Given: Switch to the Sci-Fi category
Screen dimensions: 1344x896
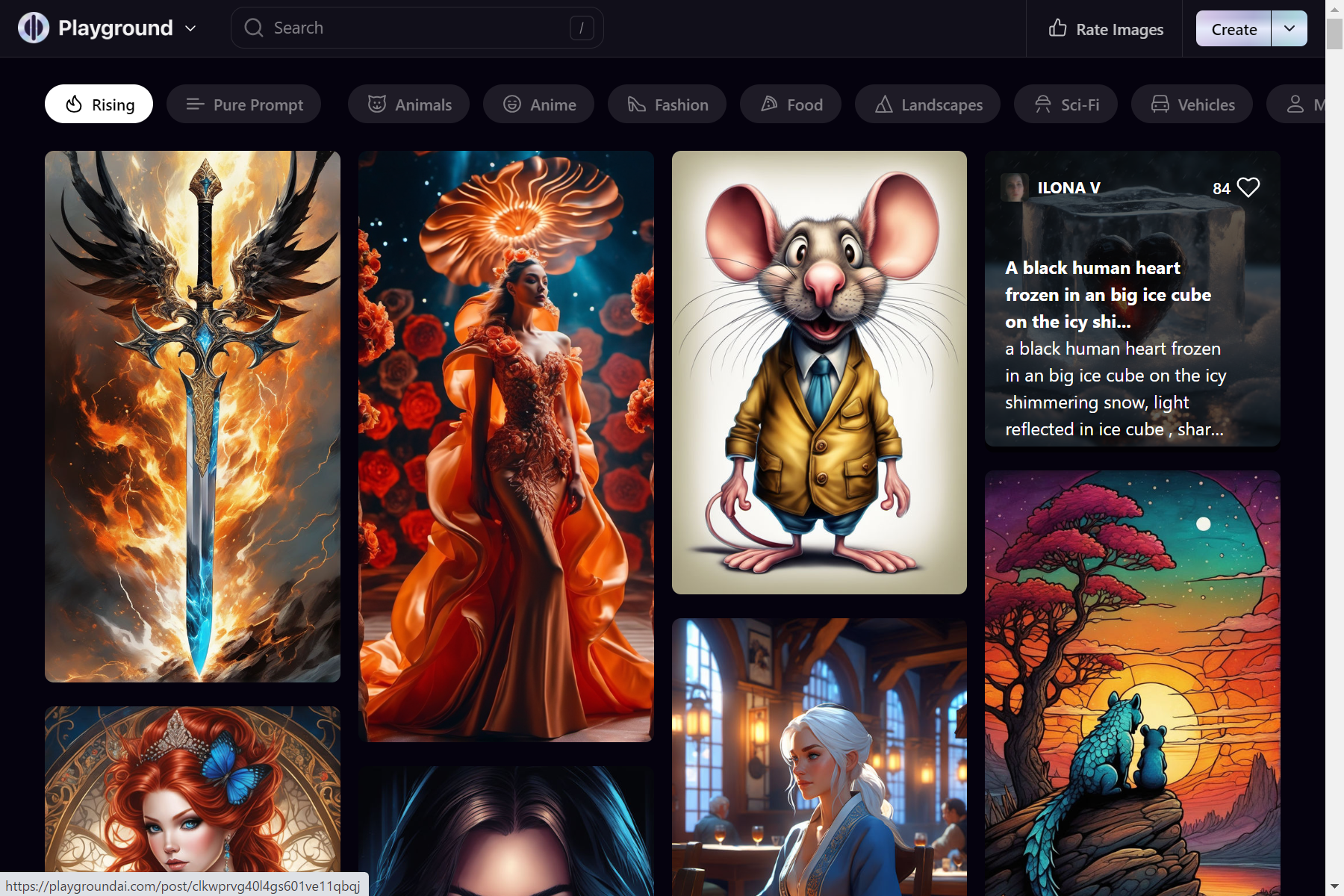Looking at the screenshot, I should pos(1066,105).
